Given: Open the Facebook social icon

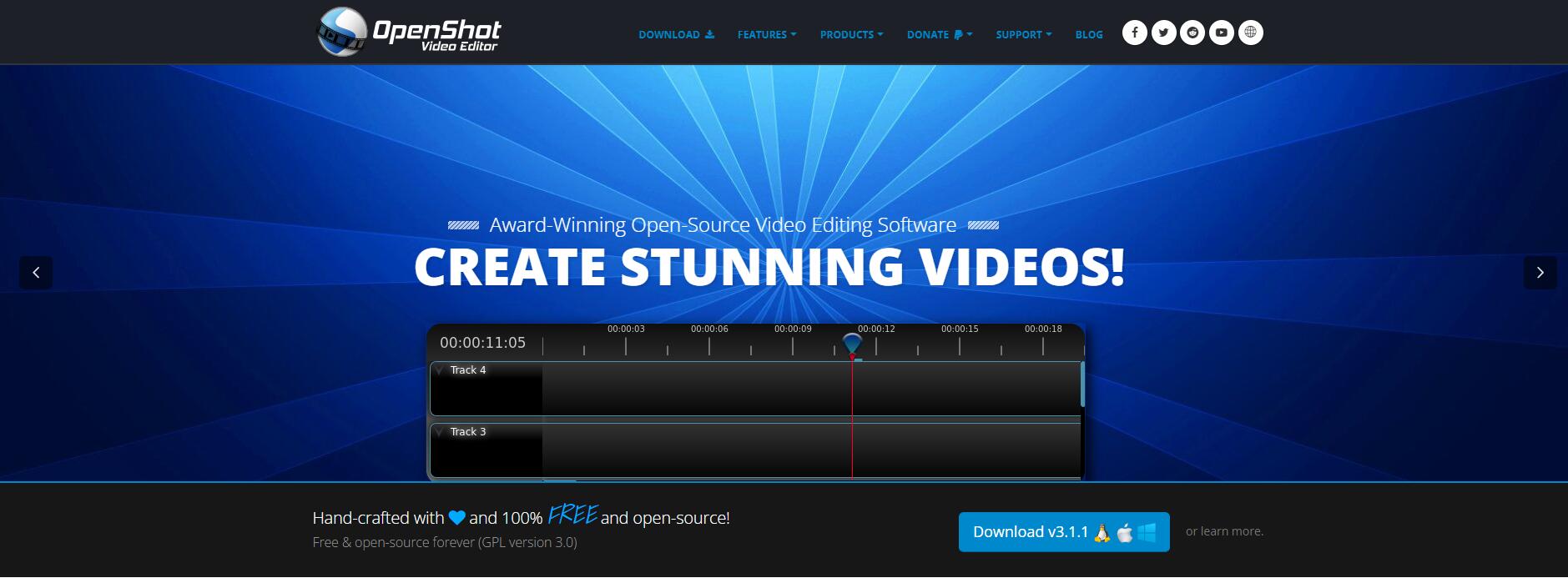Looking at the screenshot, I should (x=1134, y=33).
